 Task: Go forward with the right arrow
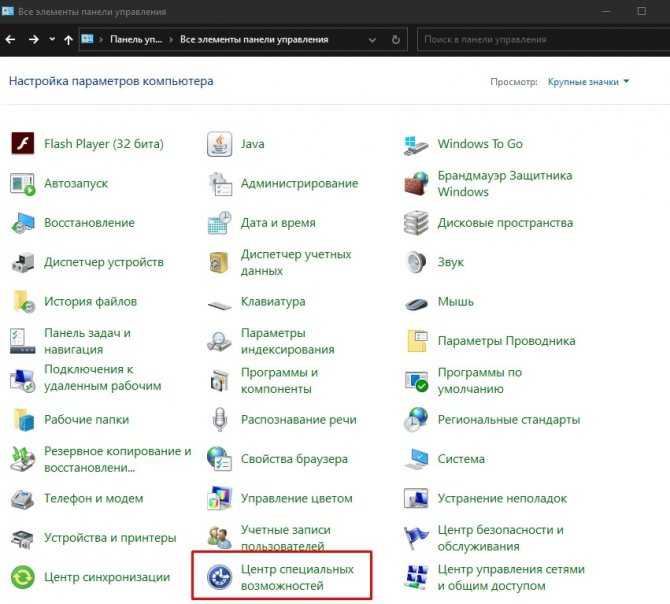tap(33, 40)
